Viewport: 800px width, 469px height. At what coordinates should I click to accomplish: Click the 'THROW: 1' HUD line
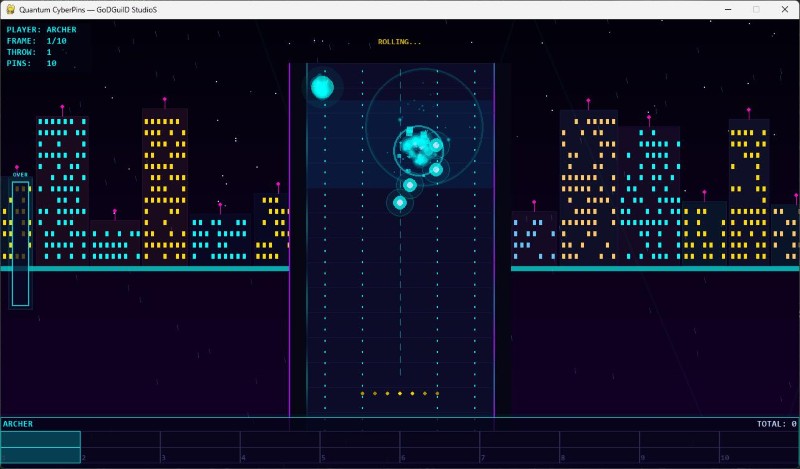[x=29, y=52]
